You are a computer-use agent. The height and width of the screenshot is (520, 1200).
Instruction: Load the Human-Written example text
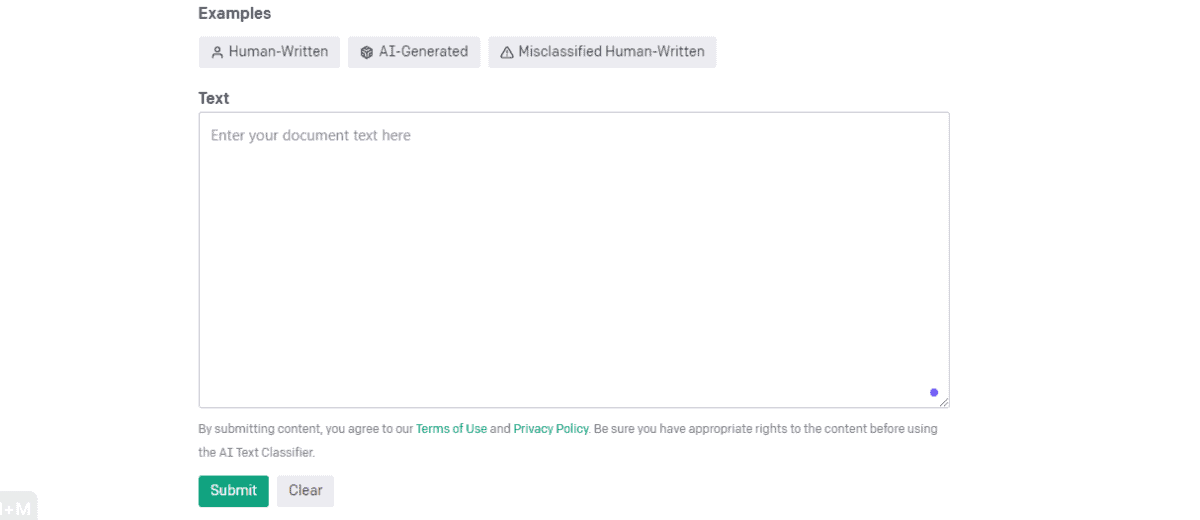[270, 52]
